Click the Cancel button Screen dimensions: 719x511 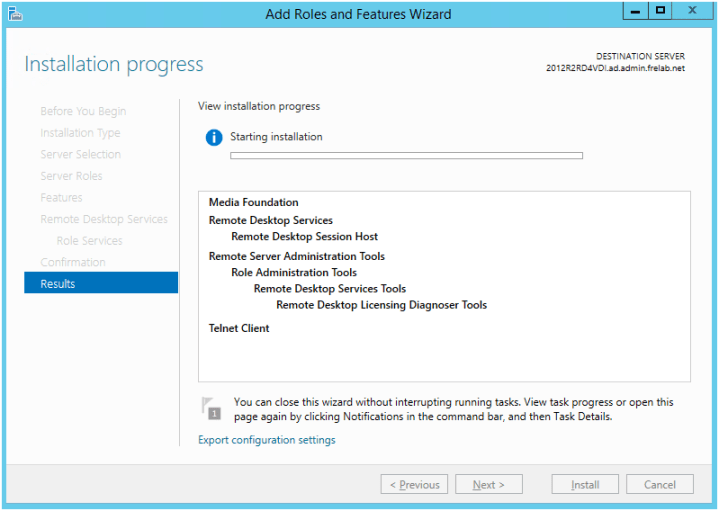[x=659, y=485]
